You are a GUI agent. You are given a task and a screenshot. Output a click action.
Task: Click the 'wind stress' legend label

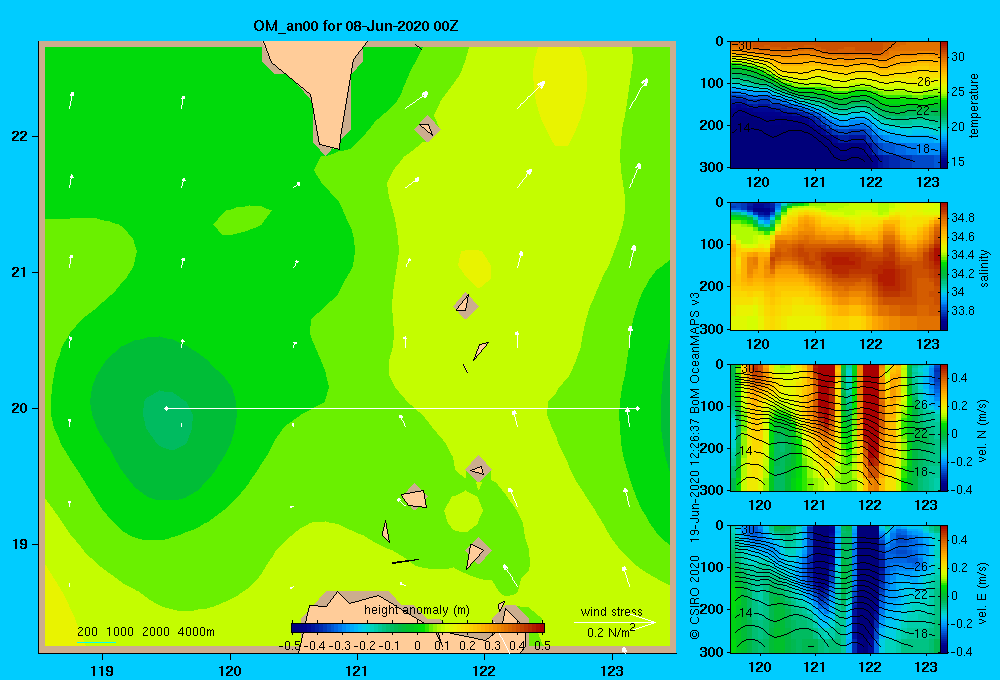(612, 611)
